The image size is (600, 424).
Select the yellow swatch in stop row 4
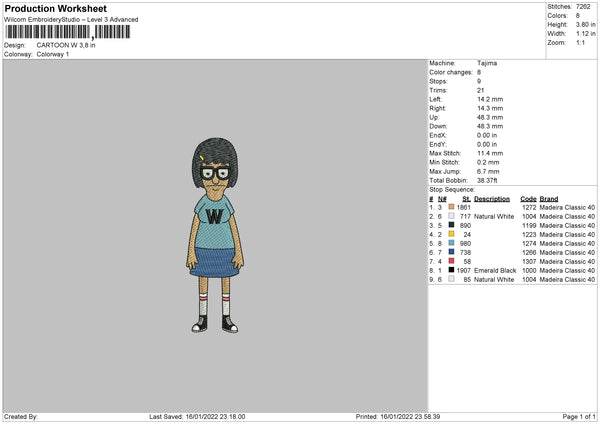point(452,234)
